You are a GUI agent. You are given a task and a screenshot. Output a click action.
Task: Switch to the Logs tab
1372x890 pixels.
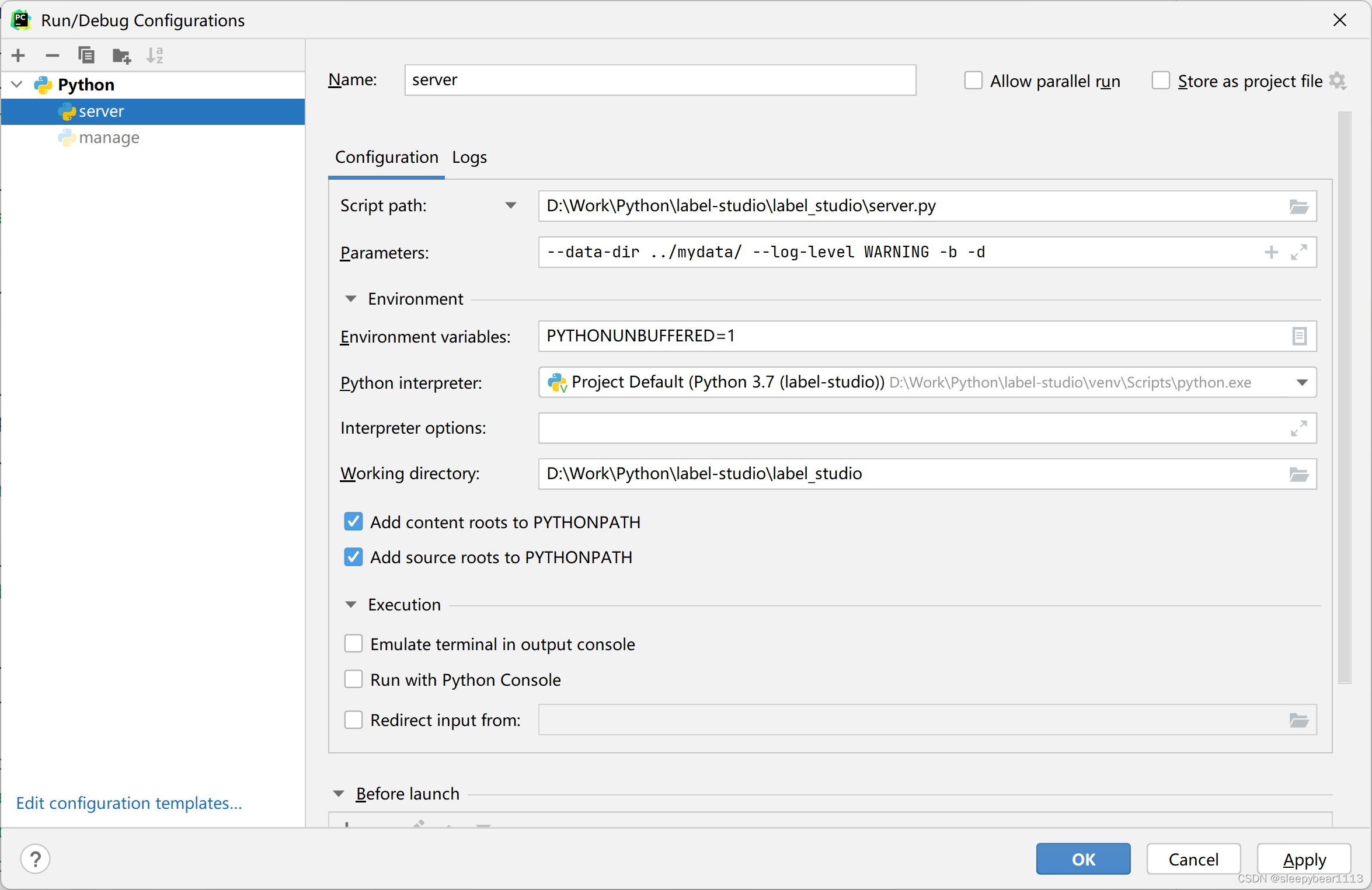coord(469,158)
